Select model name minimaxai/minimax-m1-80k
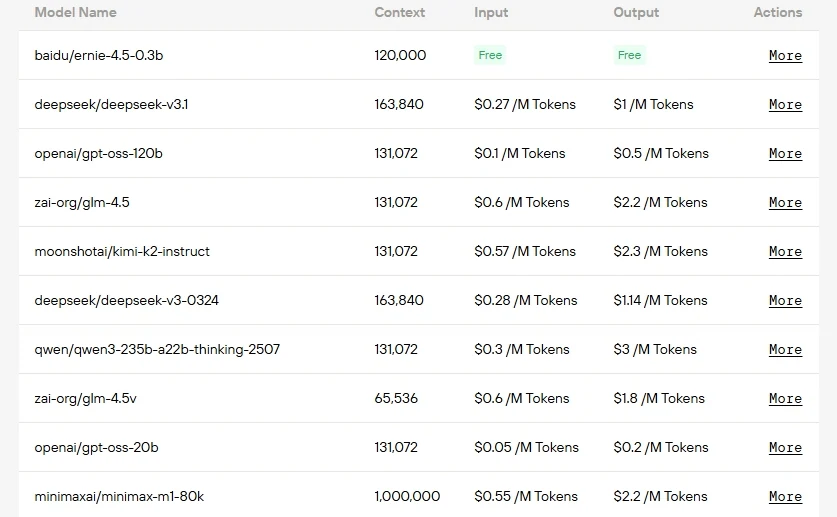 click(x=119, y=497)
